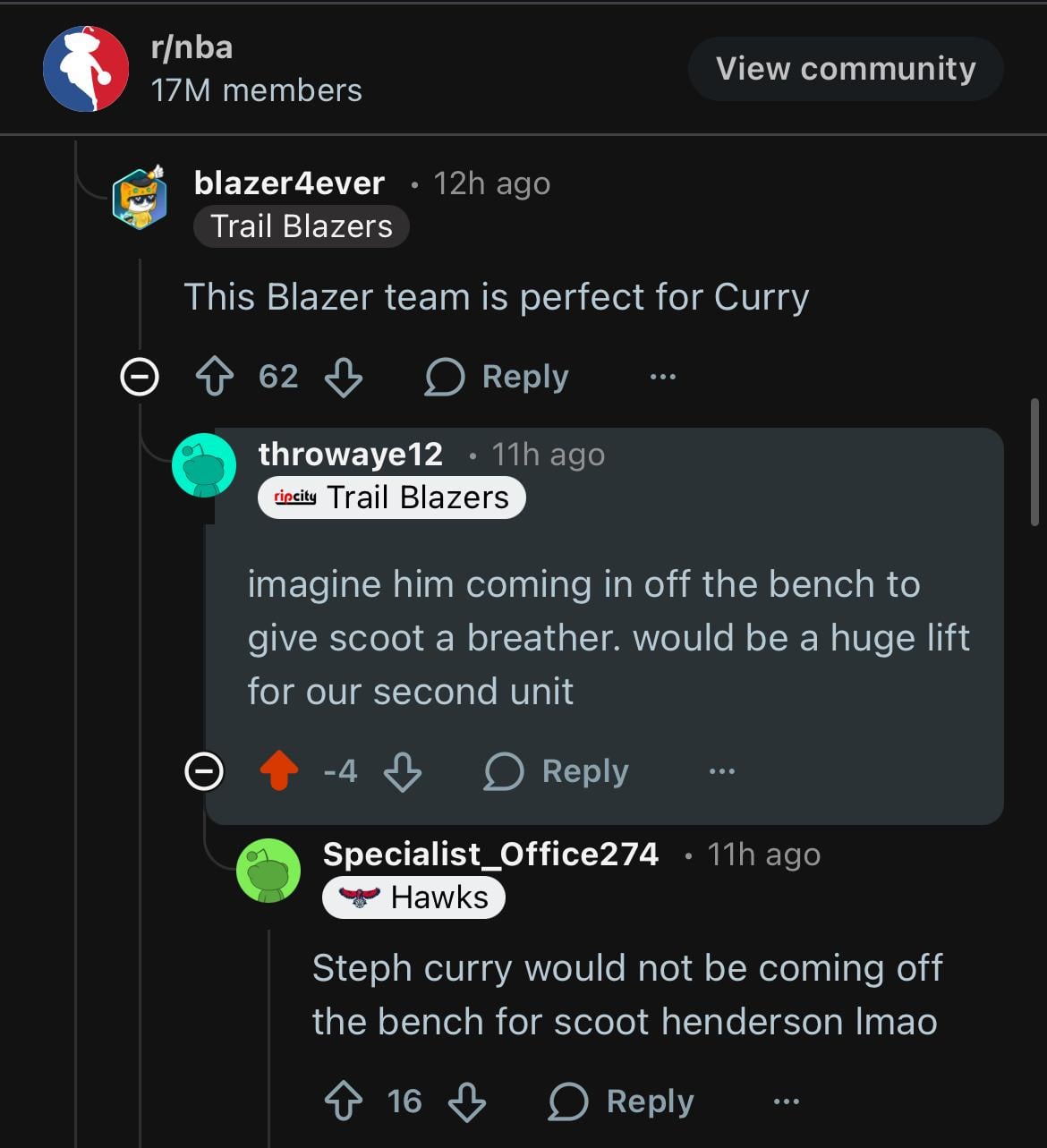Open more options on throwaye12's comment
1047x1148 pixels.
722,770
